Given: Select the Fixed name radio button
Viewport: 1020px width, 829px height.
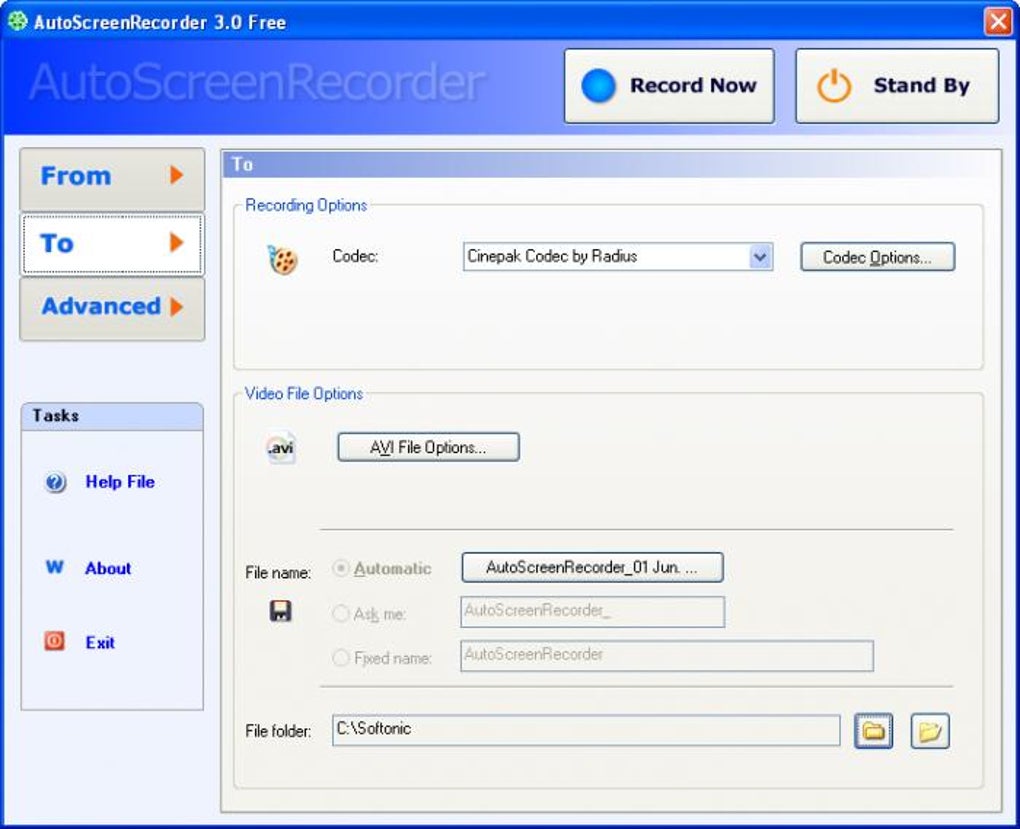Looking at the screenshot, I should click(x=341, y=658).
